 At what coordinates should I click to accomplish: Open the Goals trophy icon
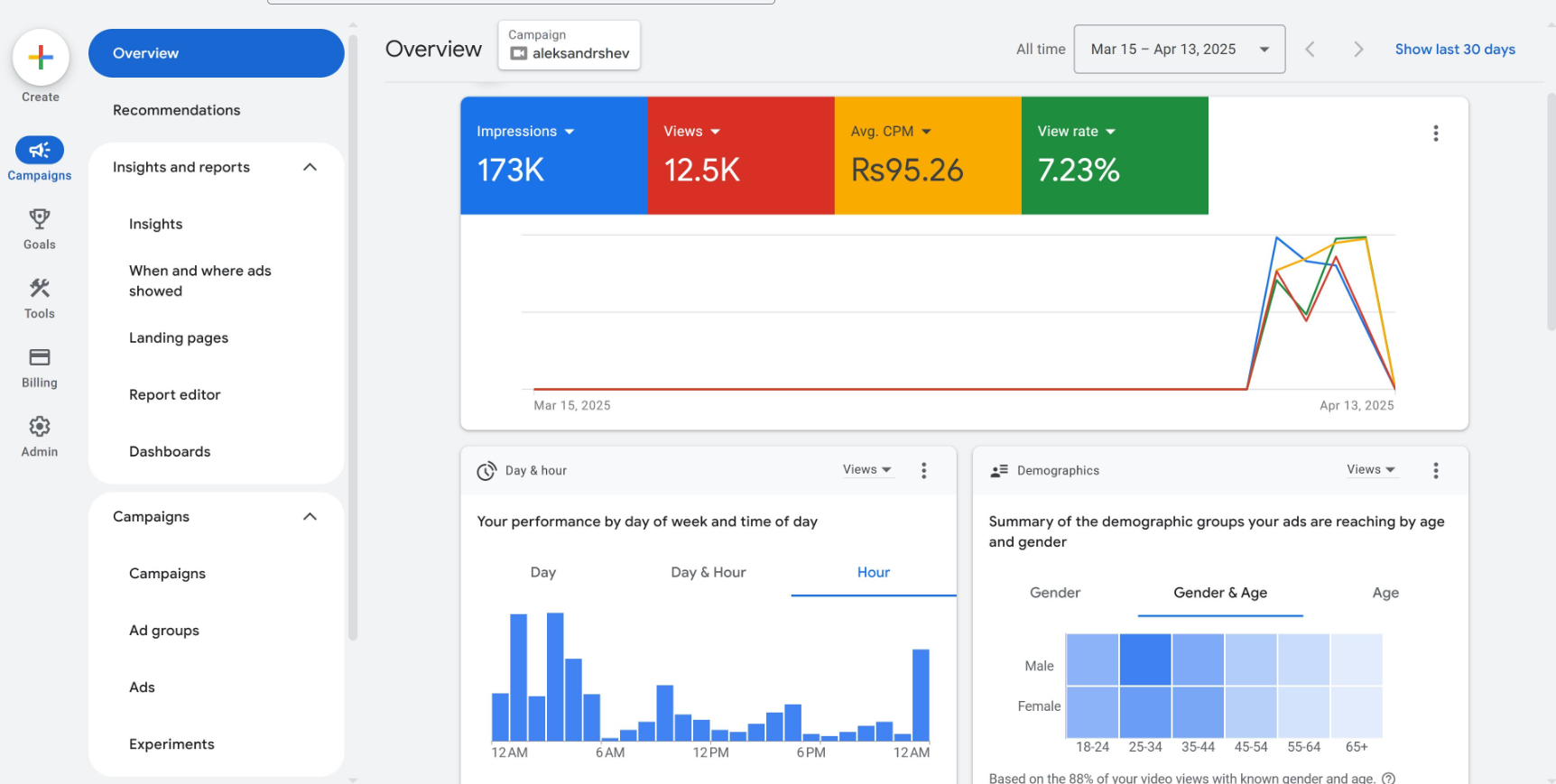tap(40, 219)
